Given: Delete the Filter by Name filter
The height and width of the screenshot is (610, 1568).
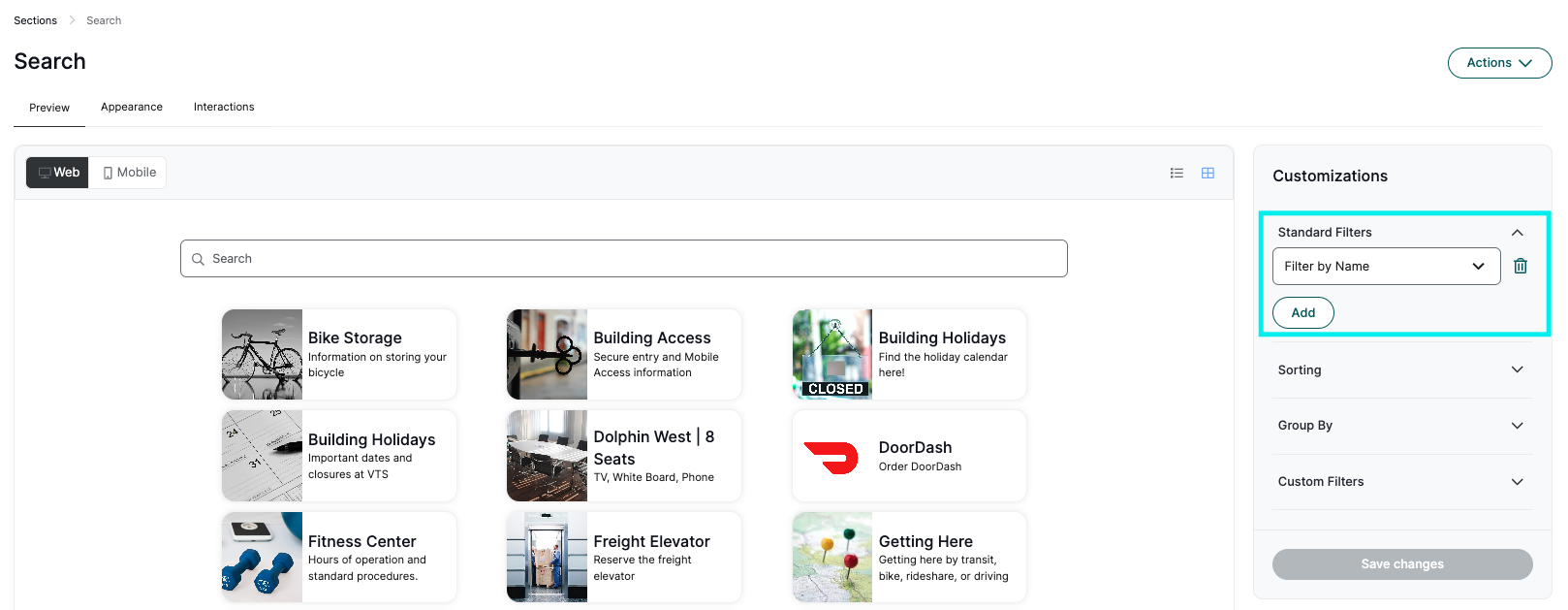Looking at the screenshot, I should click(1521, 266).
